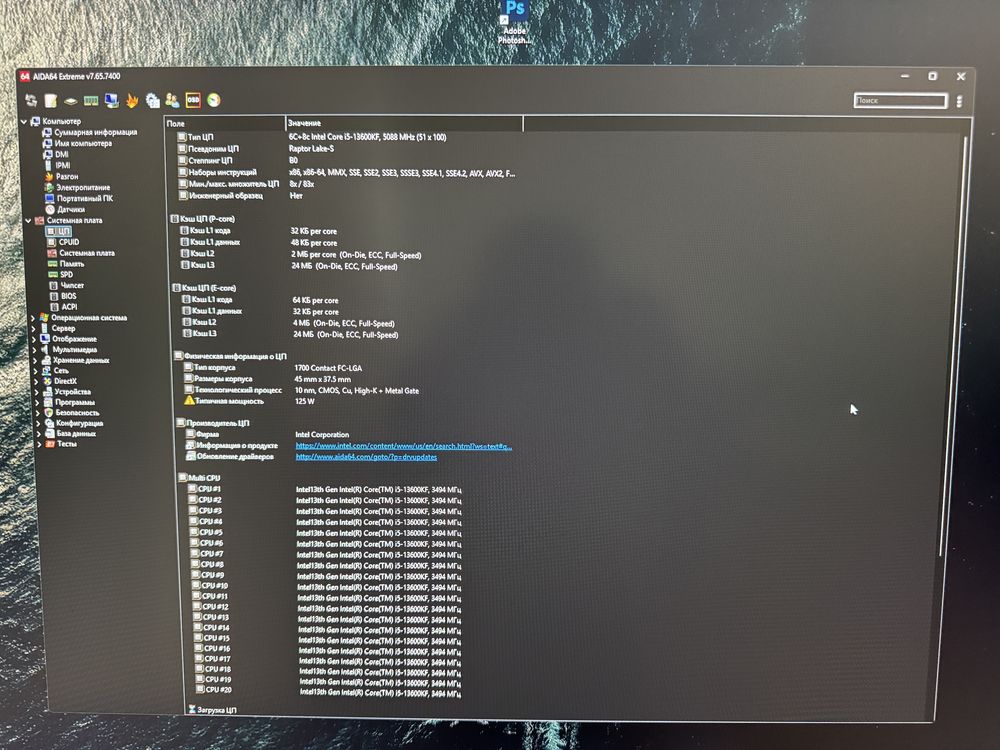
Task: Select Устройства tree item
Action: point(67,392)
